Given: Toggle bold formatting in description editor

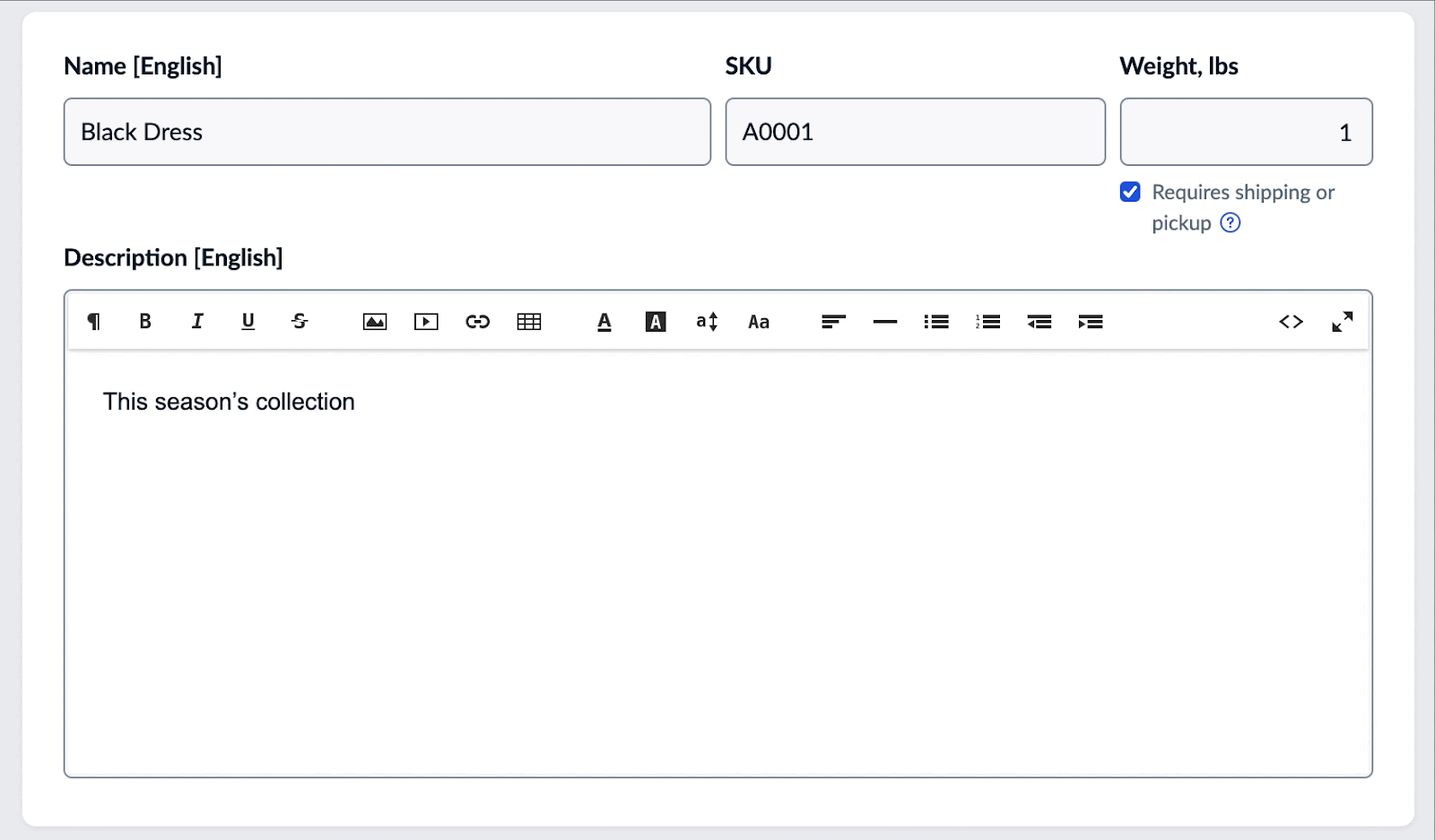Looking at the screenshot, I should [x=145, y=322].
